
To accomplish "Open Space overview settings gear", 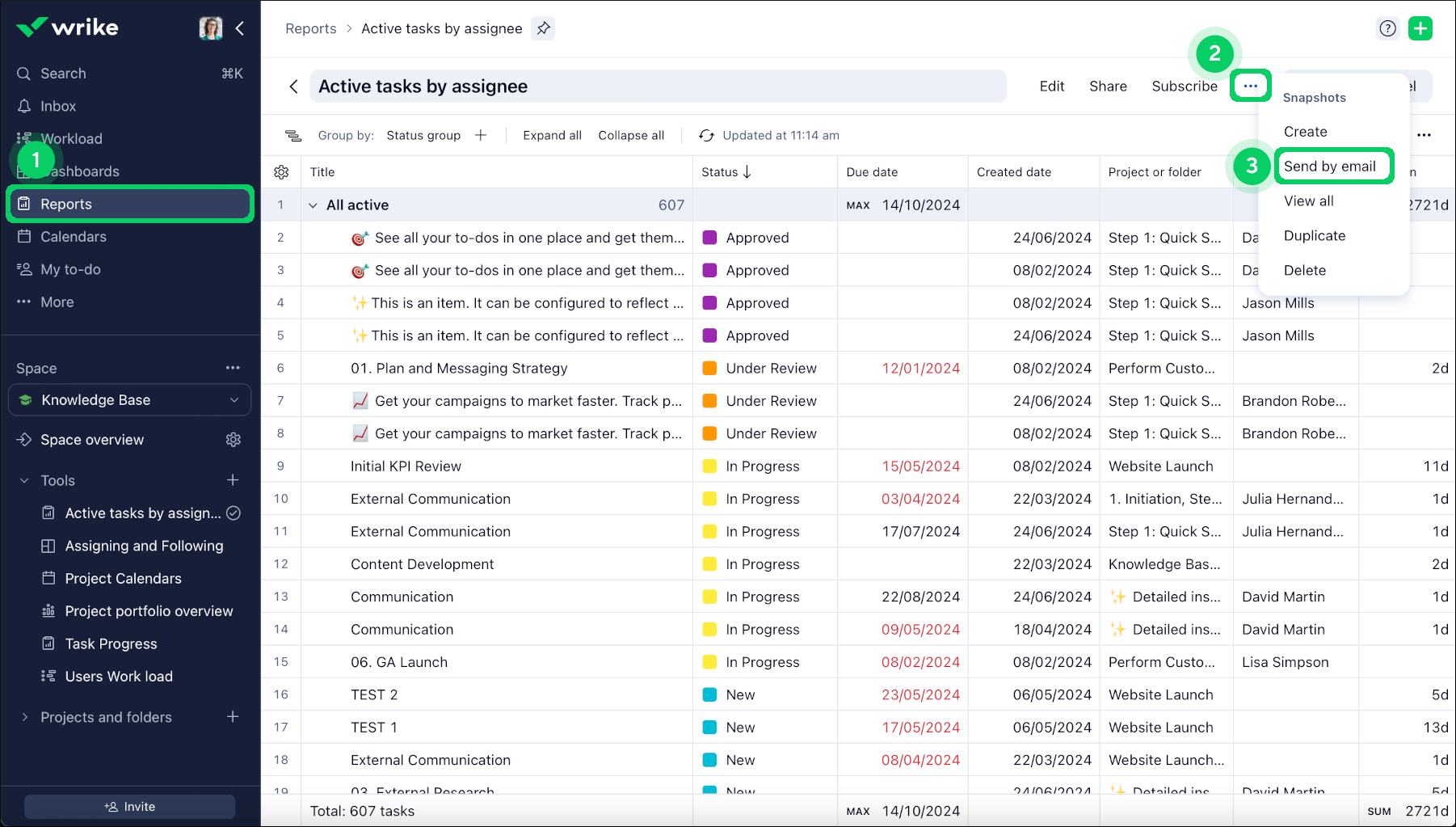I will coord(234,439).
